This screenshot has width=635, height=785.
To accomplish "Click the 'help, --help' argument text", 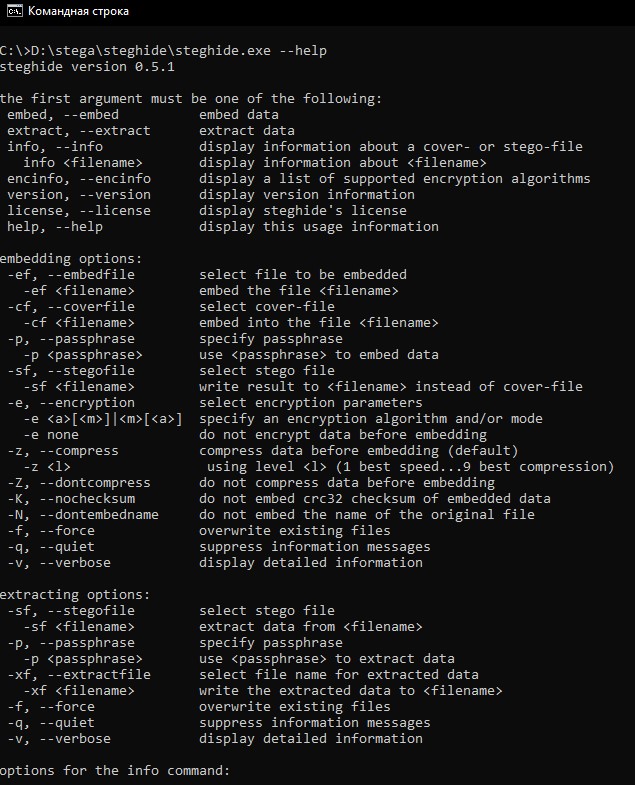I will pos(54,226).
